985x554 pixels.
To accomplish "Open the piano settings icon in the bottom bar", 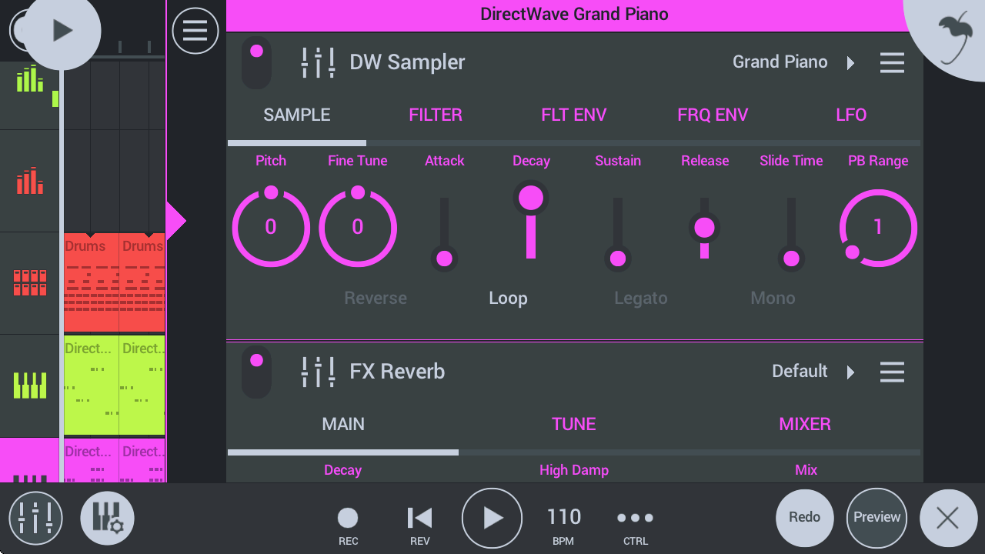I will click(x=107, y=518).
